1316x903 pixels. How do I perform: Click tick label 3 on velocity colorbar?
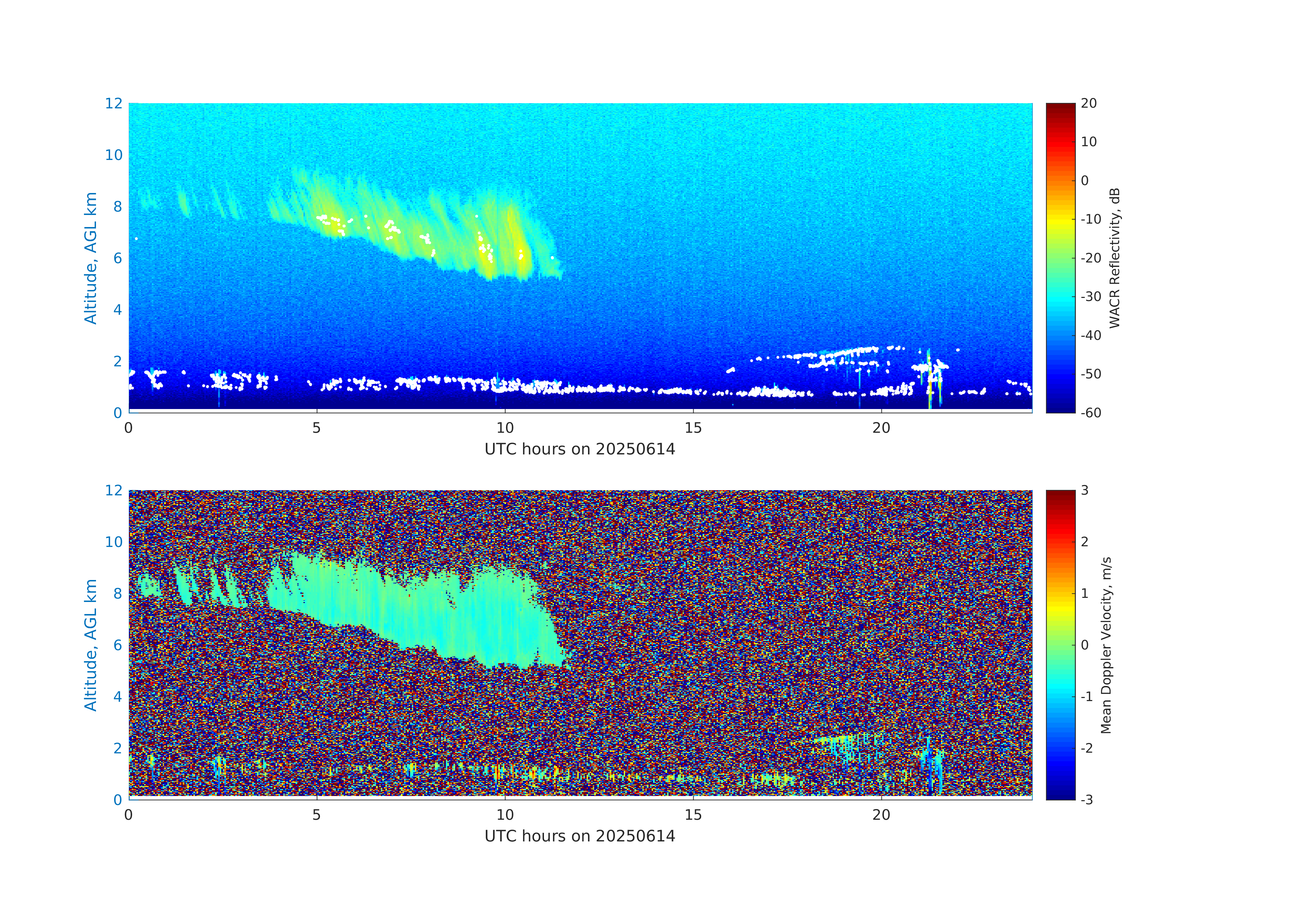click(1084, 490)
